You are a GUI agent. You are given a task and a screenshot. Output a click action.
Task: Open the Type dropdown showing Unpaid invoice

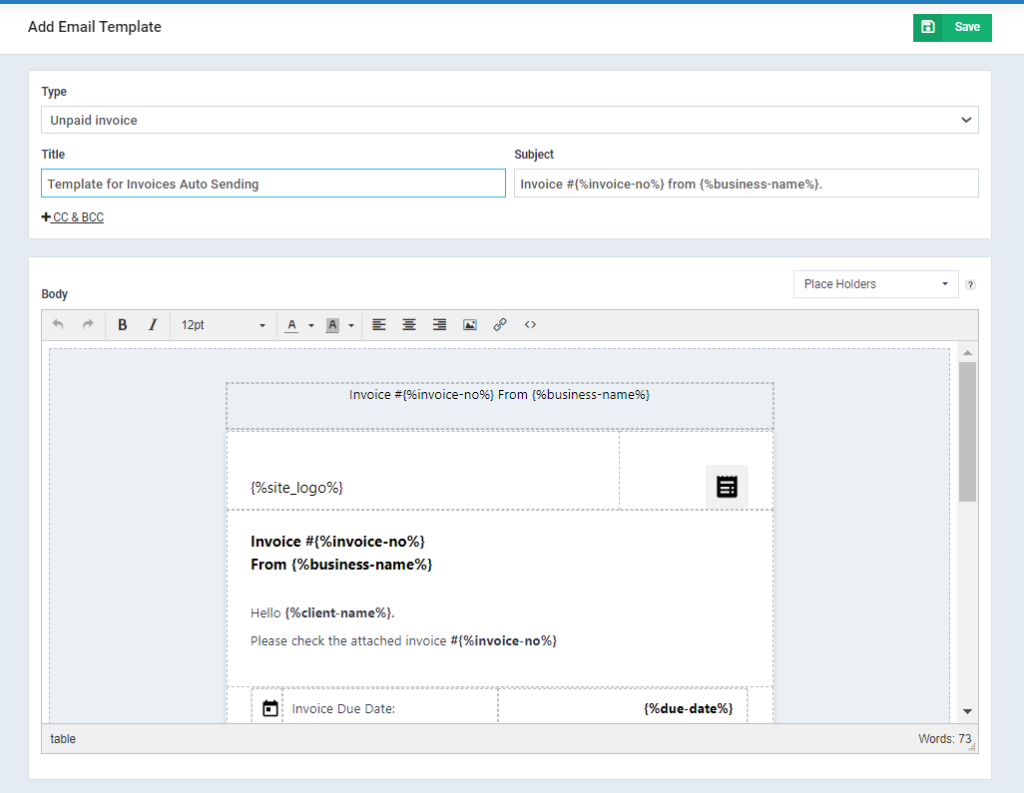pyautogui.click(x=509, y=120)
